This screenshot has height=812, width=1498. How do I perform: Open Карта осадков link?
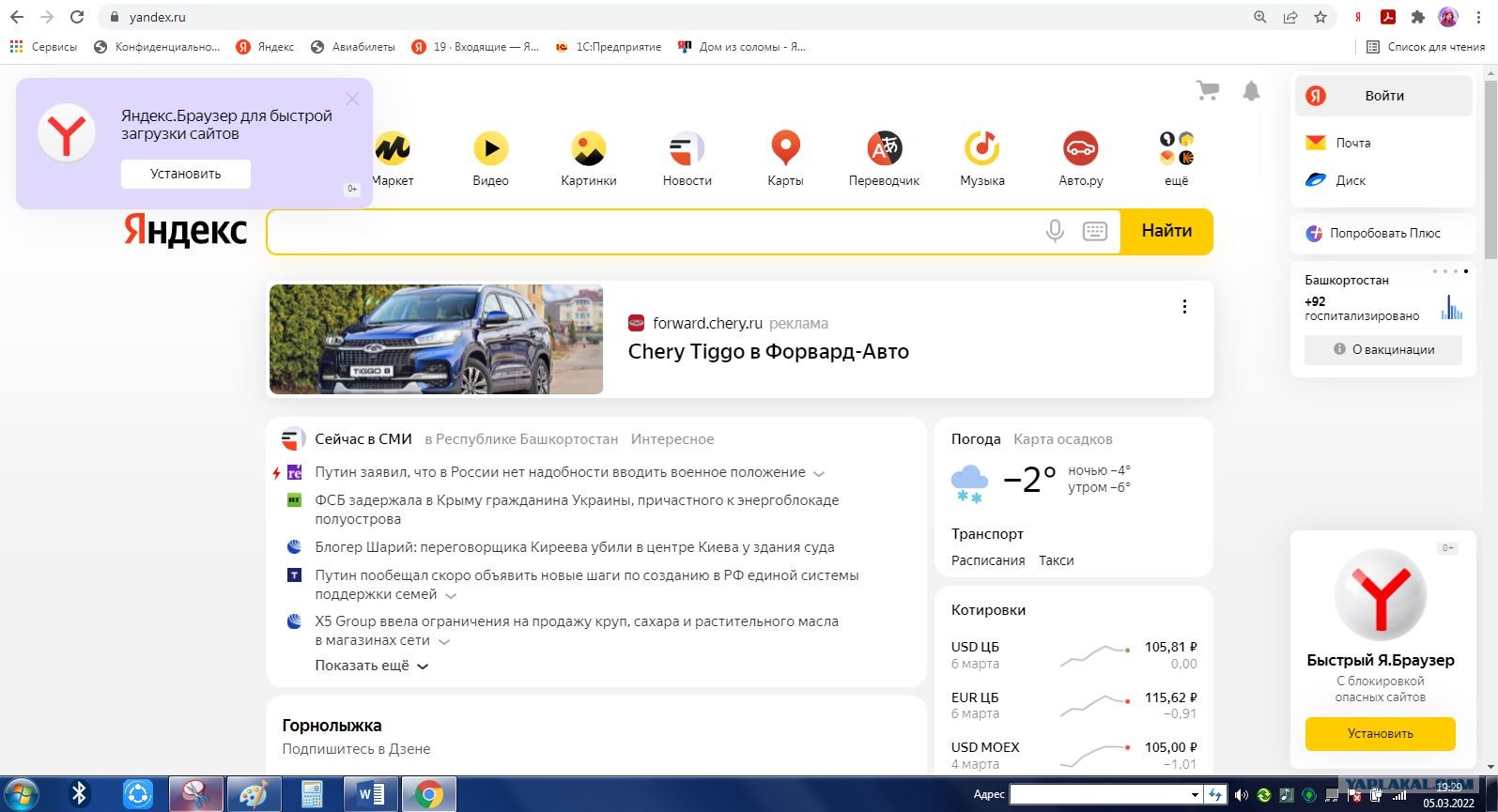[1063, 439]
